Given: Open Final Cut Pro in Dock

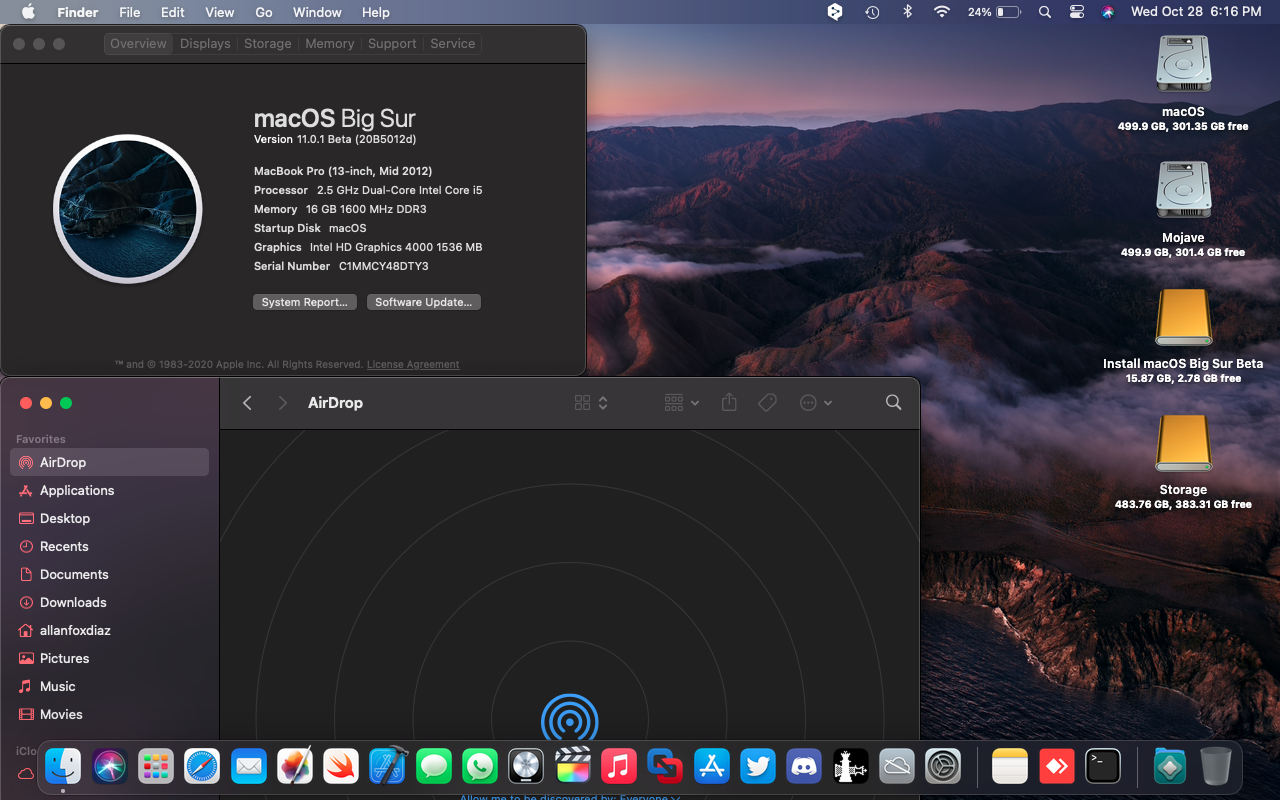Looking at the screenshot, I should click(573, 767).
